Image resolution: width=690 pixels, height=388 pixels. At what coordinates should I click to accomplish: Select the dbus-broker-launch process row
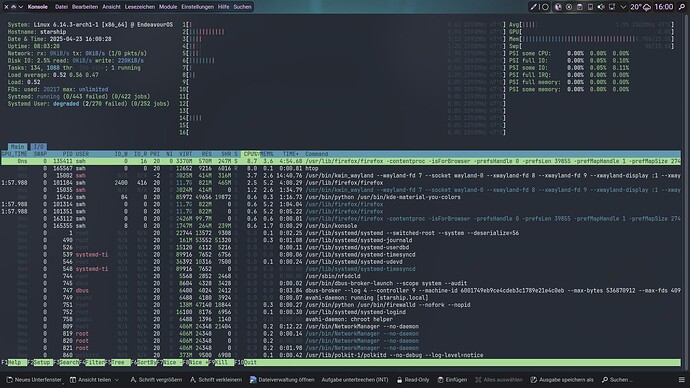tap(341, 283)
